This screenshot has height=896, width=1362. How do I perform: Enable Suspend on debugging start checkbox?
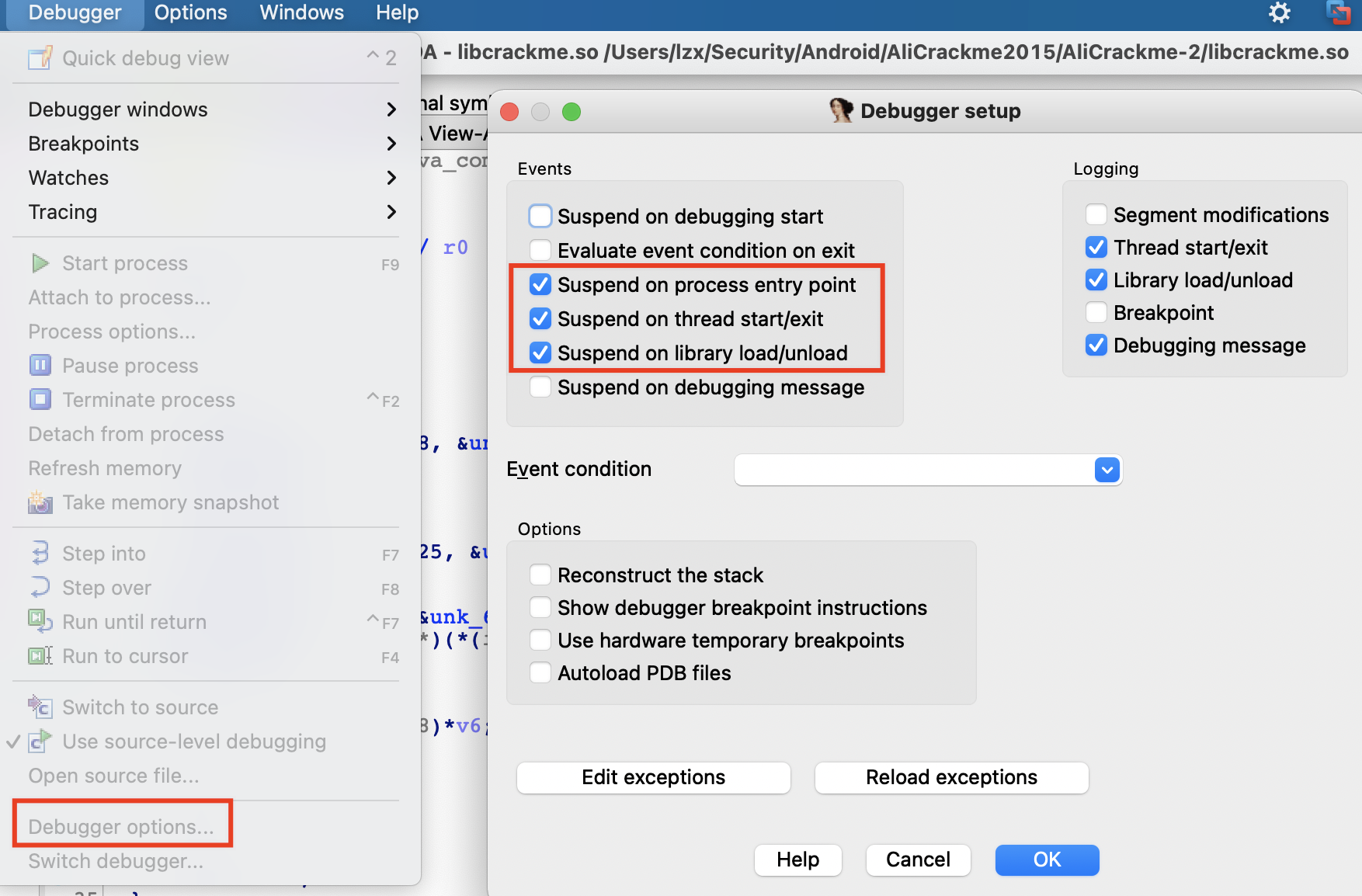540,216
